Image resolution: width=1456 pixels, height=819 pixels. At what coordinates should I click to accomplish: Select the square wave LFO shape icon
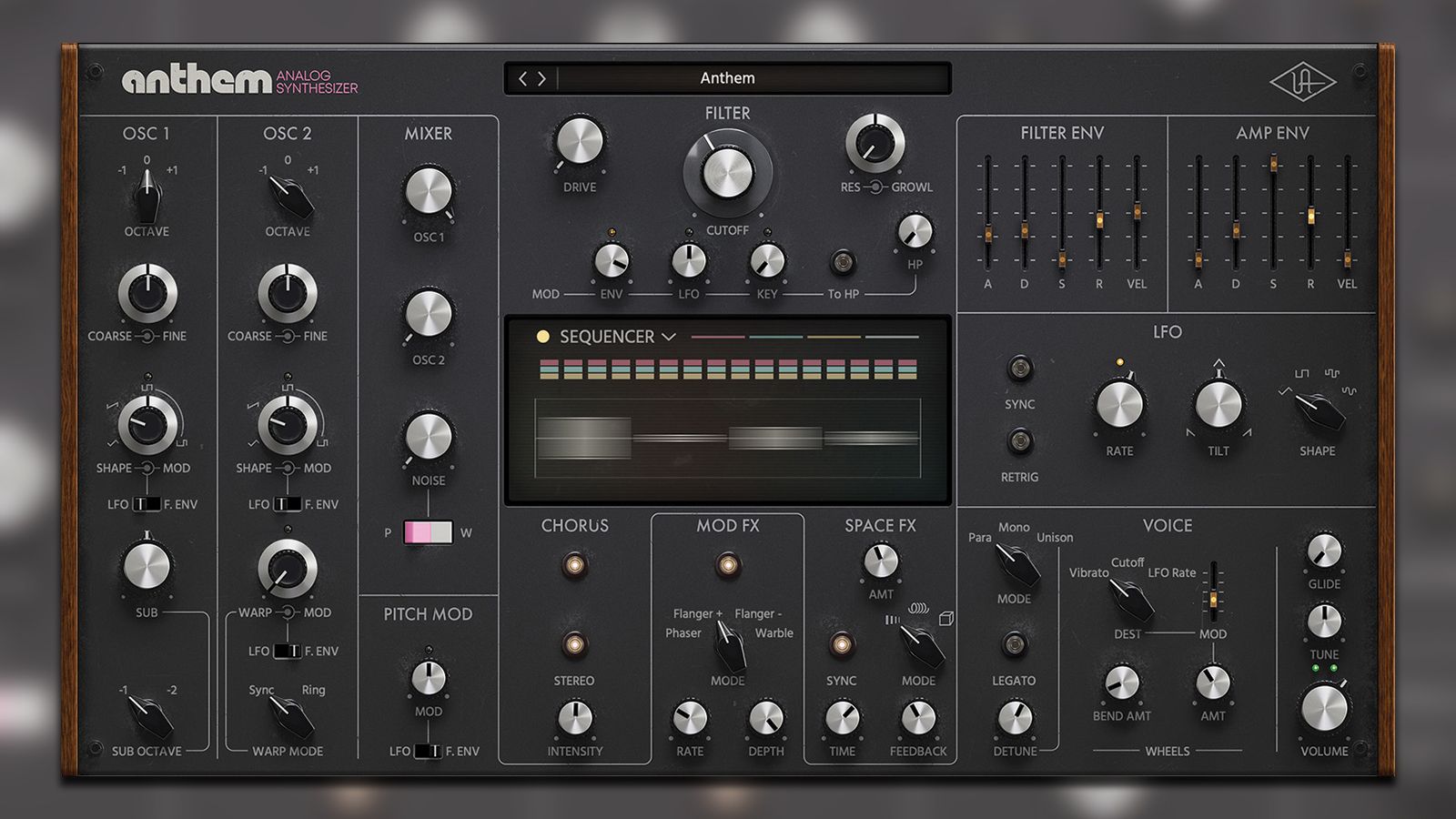(1302, 373)
